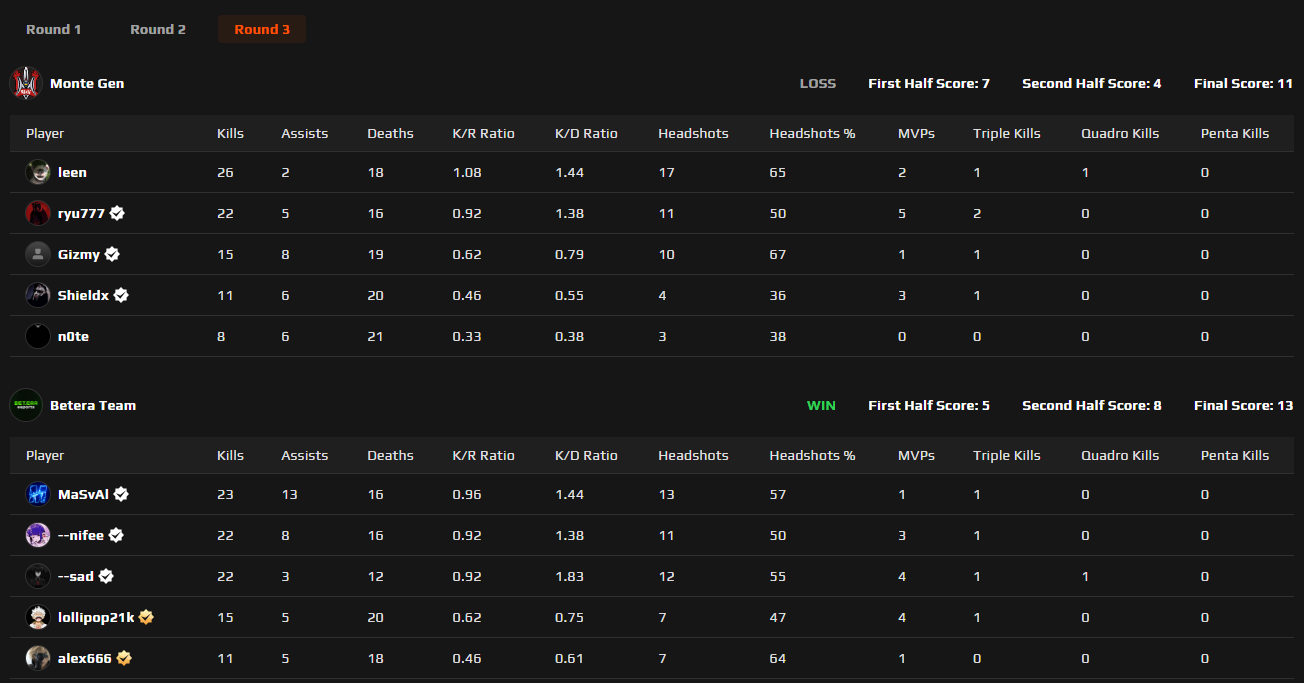Click the Betera Team logo
Image resolution: width=1304 pixels, height=683 pixels.
click(26, 405)
